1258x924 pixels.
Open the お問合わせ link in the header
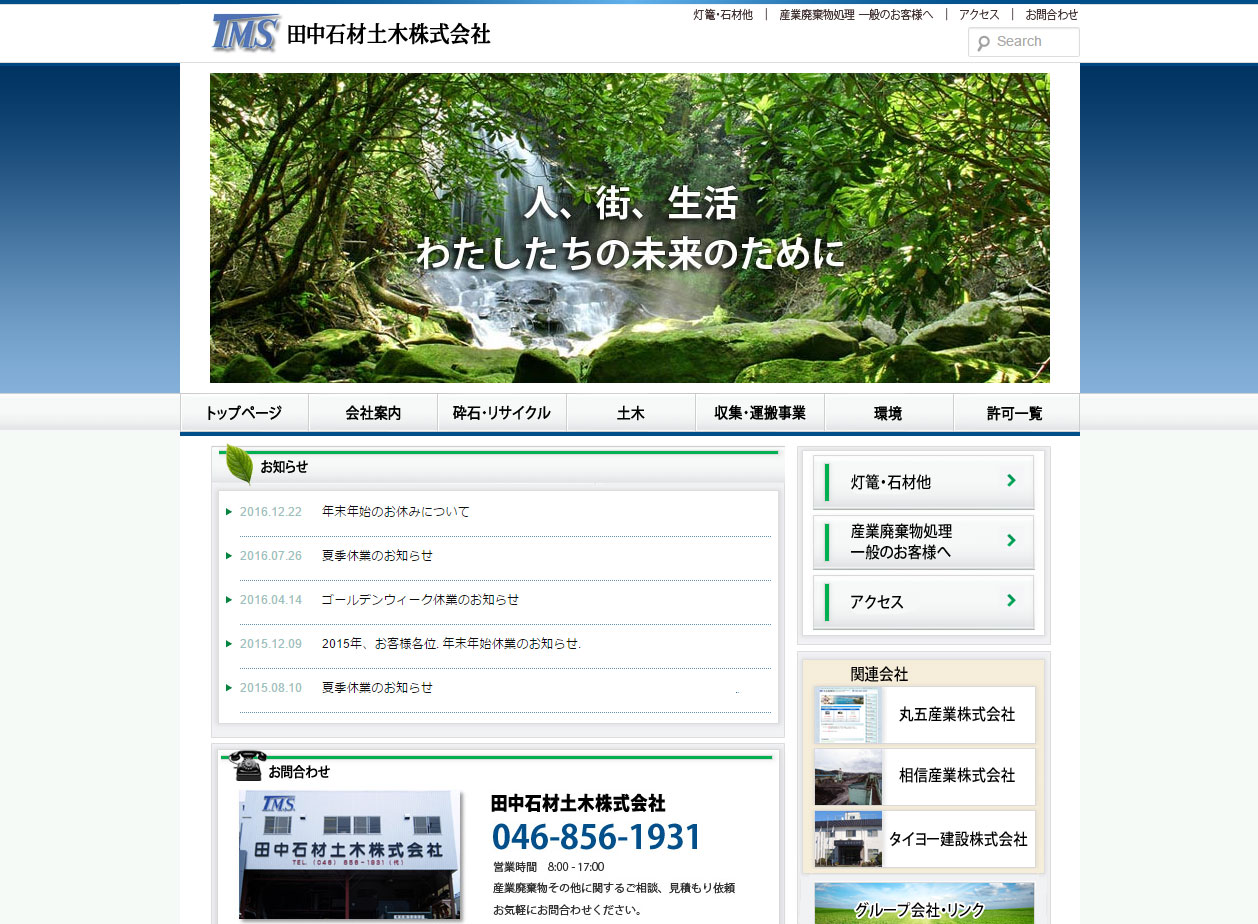pos(1052,15)
